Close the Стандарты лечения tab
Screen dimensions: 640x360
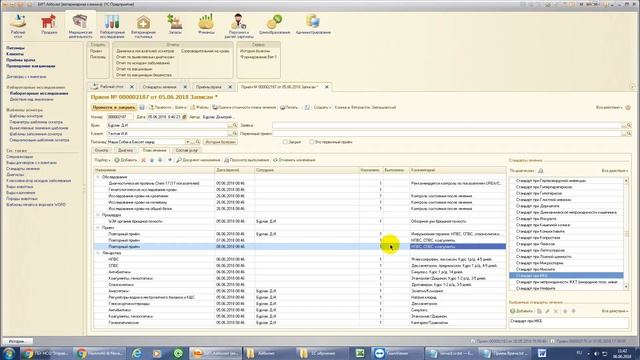[x=185, y=87]
